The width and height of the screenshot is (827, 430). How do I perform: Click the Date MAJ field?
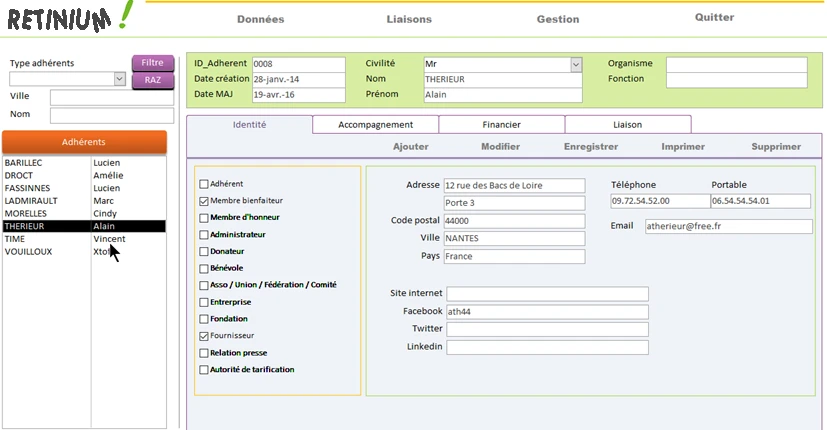click(x=299, y=95)
